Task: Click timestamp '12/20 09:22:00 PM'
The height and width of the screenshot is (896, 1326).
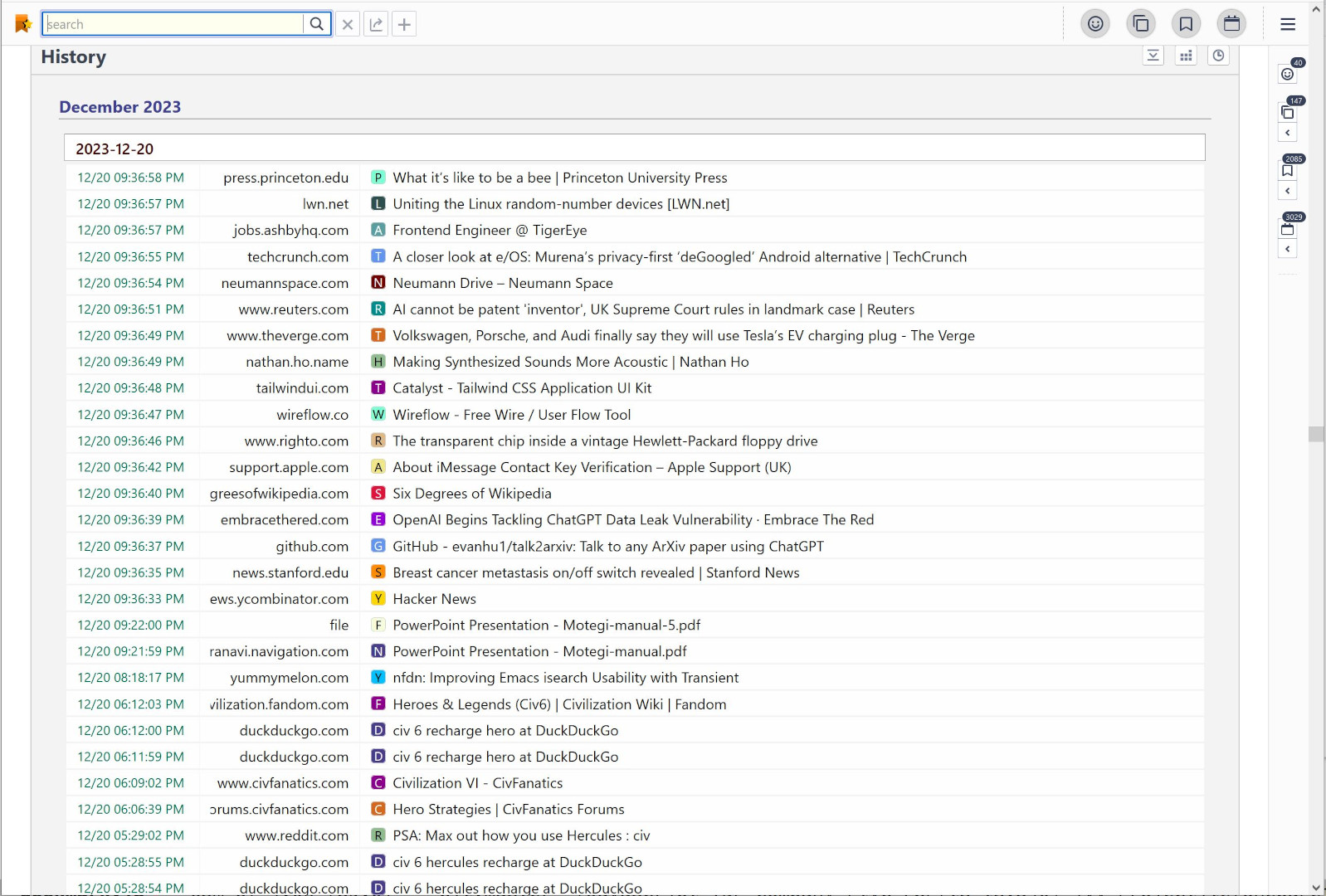Action: tap(131, 626)
